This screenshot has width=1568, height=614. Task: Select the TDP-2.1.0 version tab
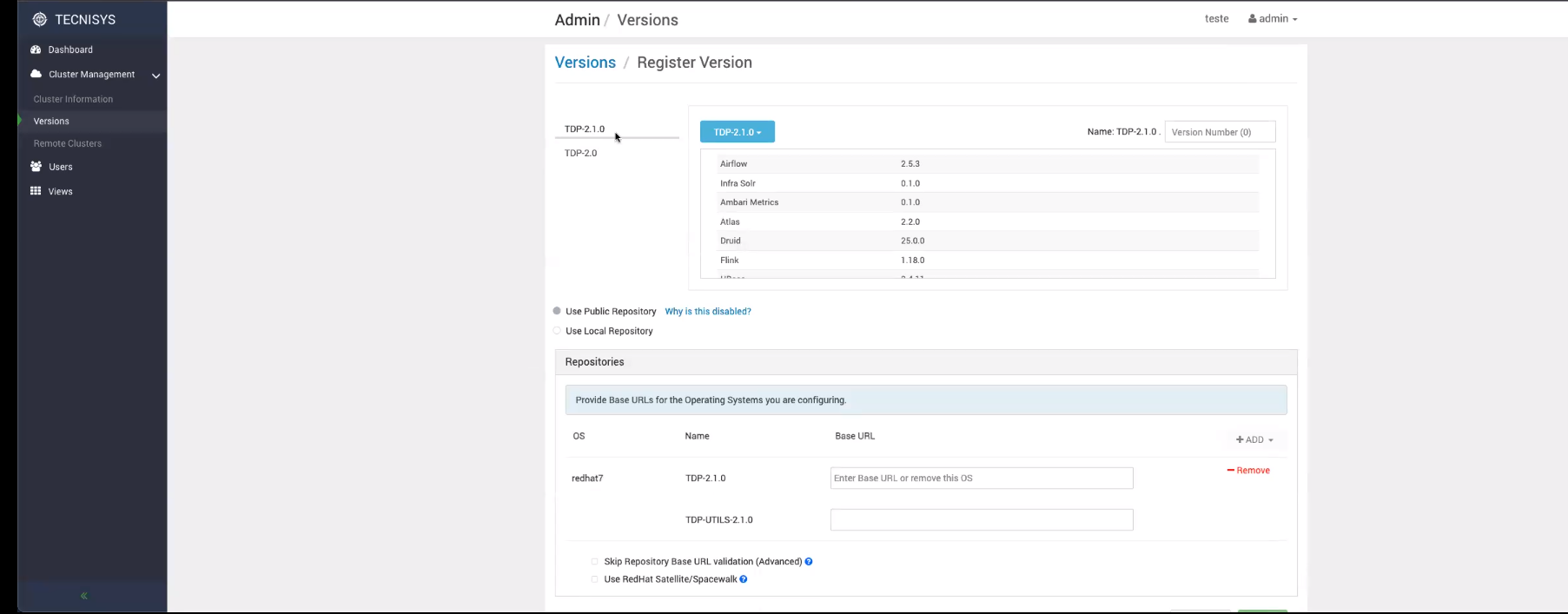click(585, 129)
